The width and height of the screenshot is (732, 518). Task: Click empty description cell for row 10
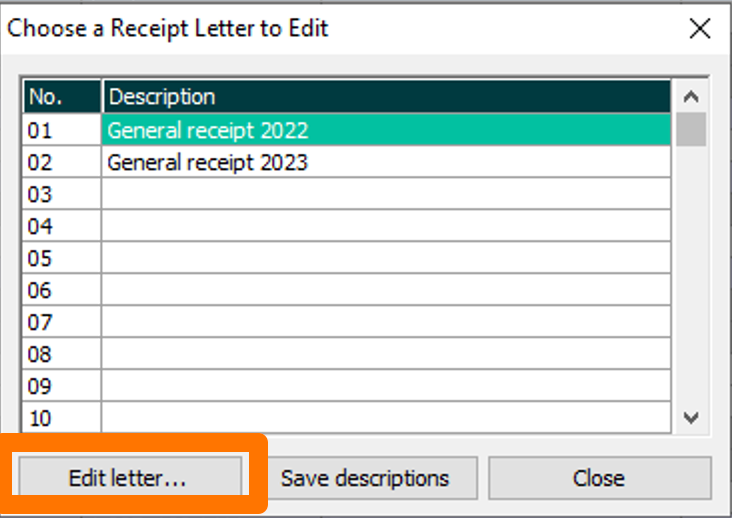click(x=387, y=418)
